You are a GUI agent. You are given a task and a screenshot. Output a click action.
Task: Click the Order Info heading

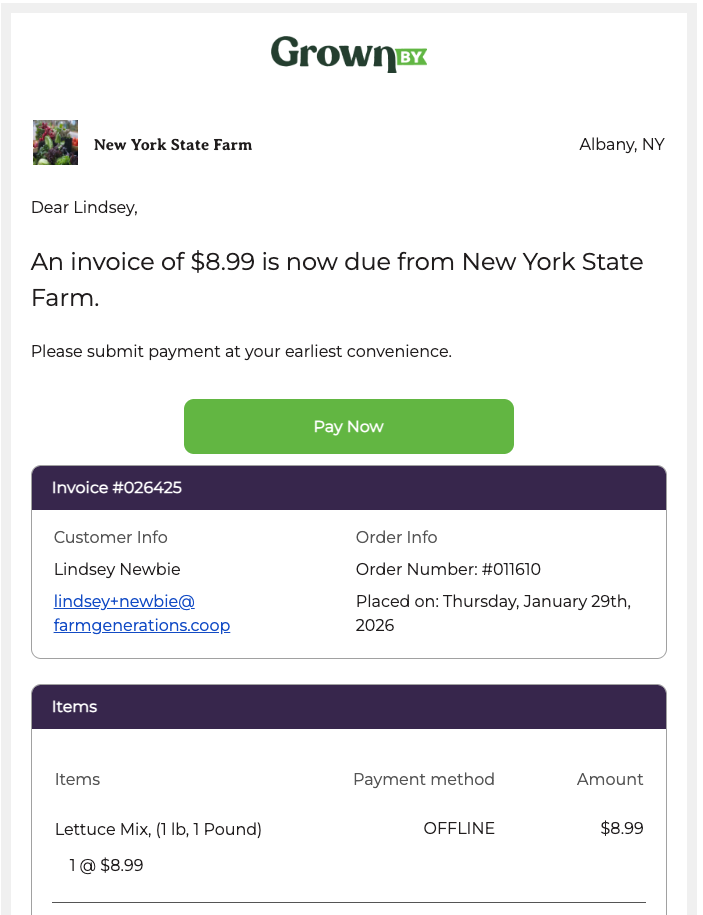point(396,537)
